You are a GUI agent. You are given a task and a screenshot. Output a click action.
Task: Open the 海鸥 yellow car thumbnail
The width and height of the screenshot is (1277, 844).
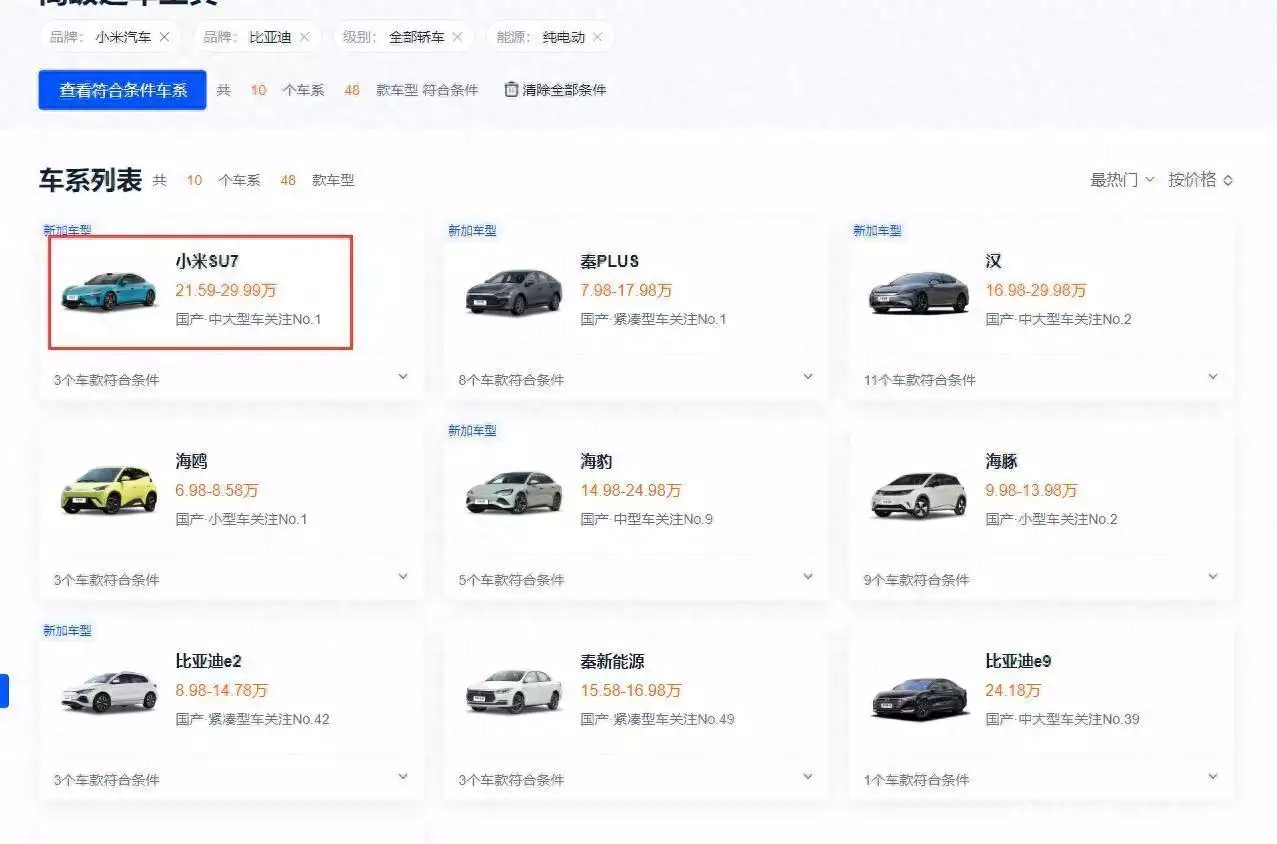[x=109, y=490]
